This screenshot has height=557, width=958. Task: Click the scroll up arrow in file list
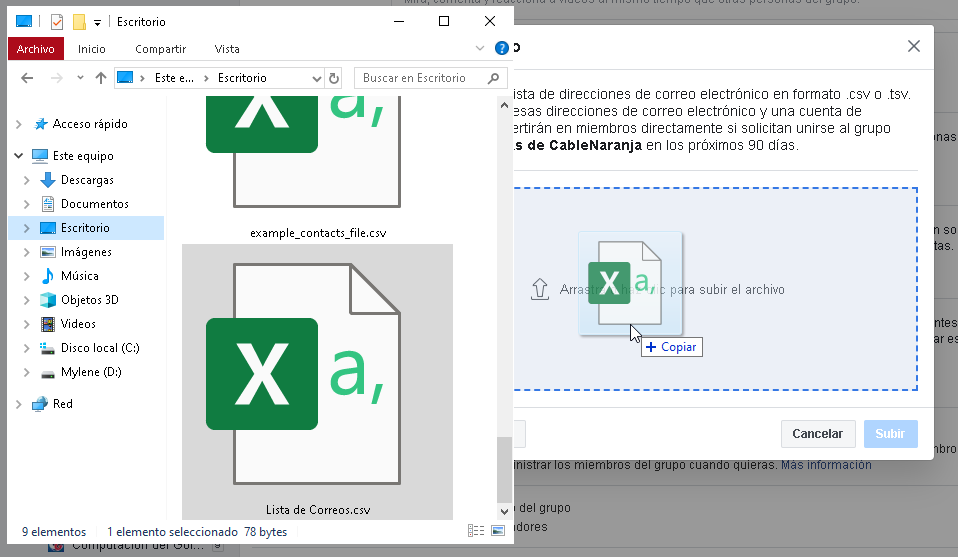(x=504, y=105)
